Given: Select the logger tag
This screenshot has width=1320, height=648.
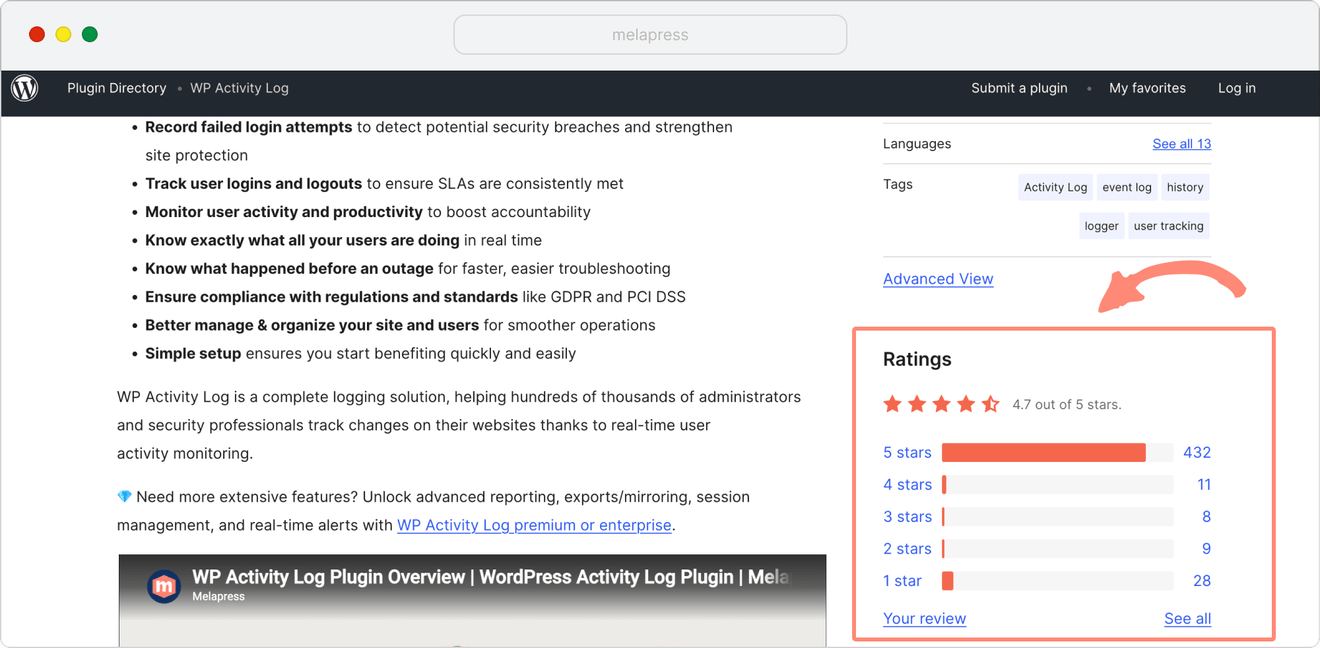Looking at the screenshot, I should (1101, 226).
